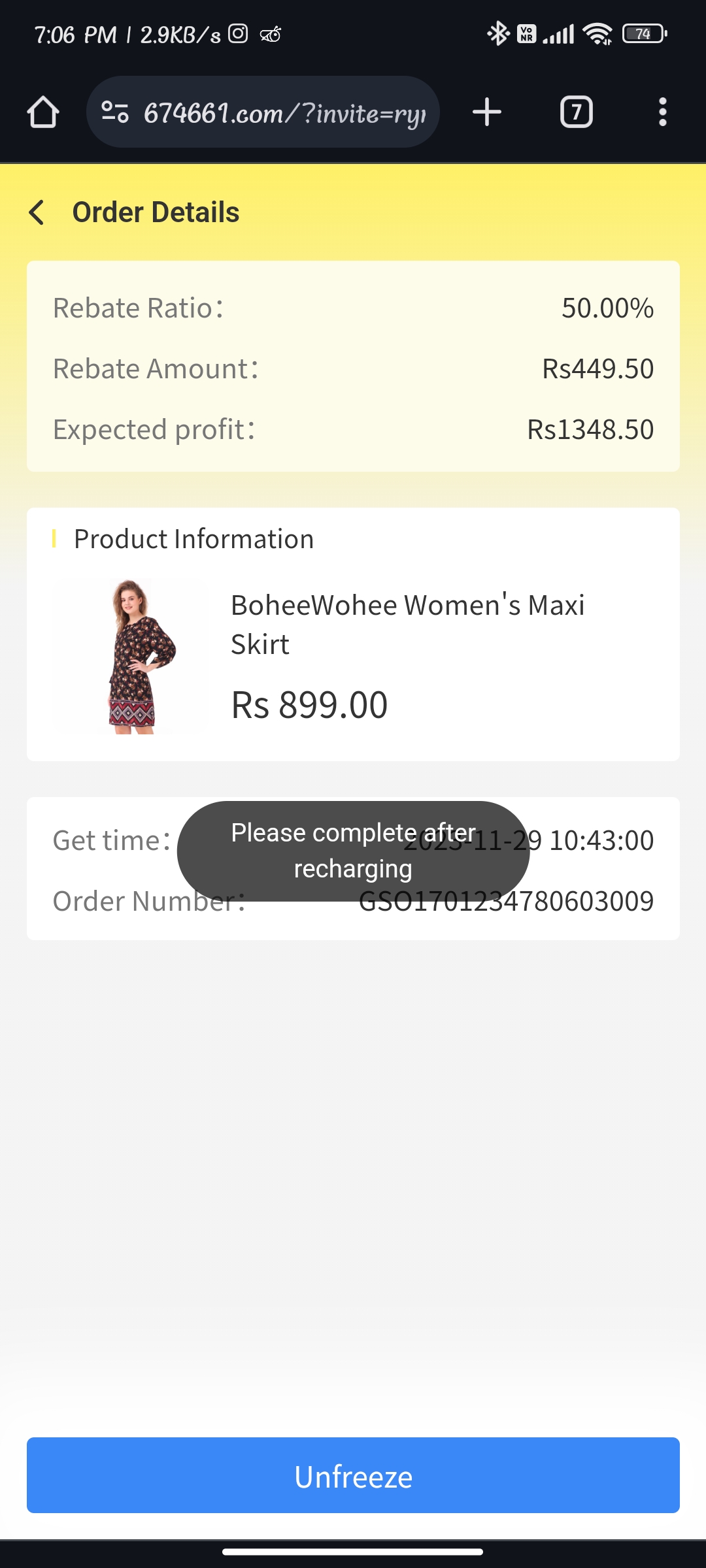706x1568 pixels.
Task: Select the BoheeWohee Women's Maxi Skirt title
Action: pyautogui.click(x=407, y=625)
